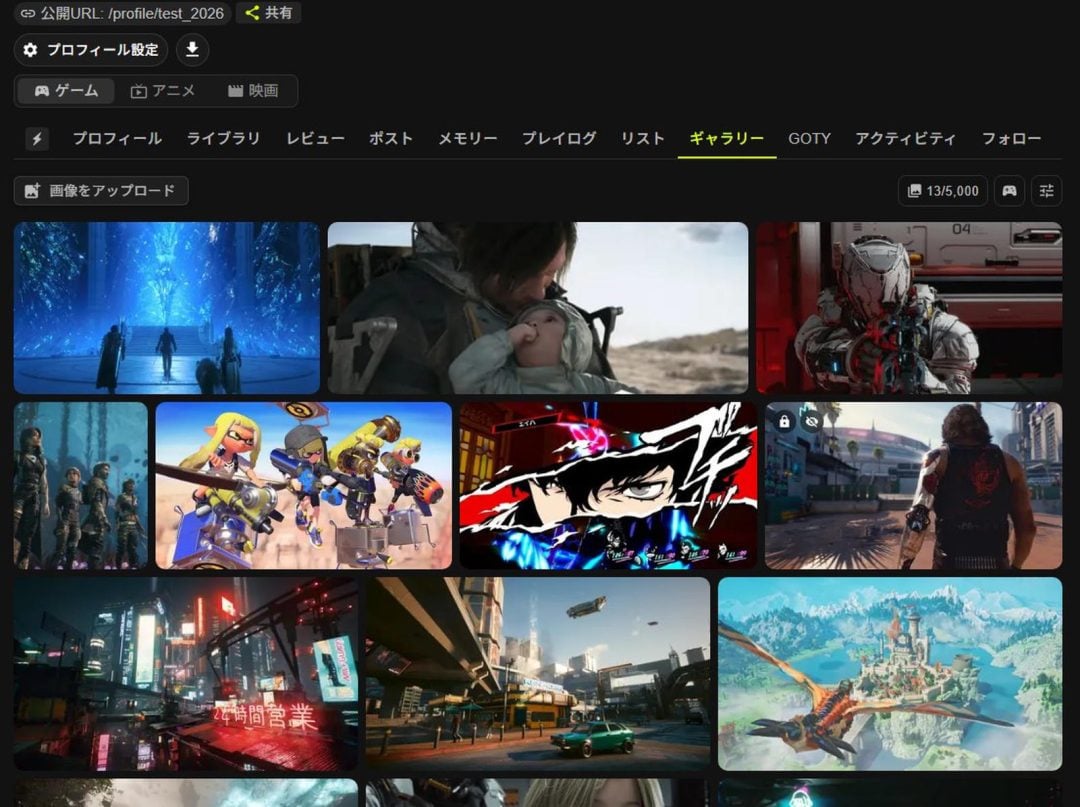
Task: Select the ギャラリー tab
Action: pos(727,138)
